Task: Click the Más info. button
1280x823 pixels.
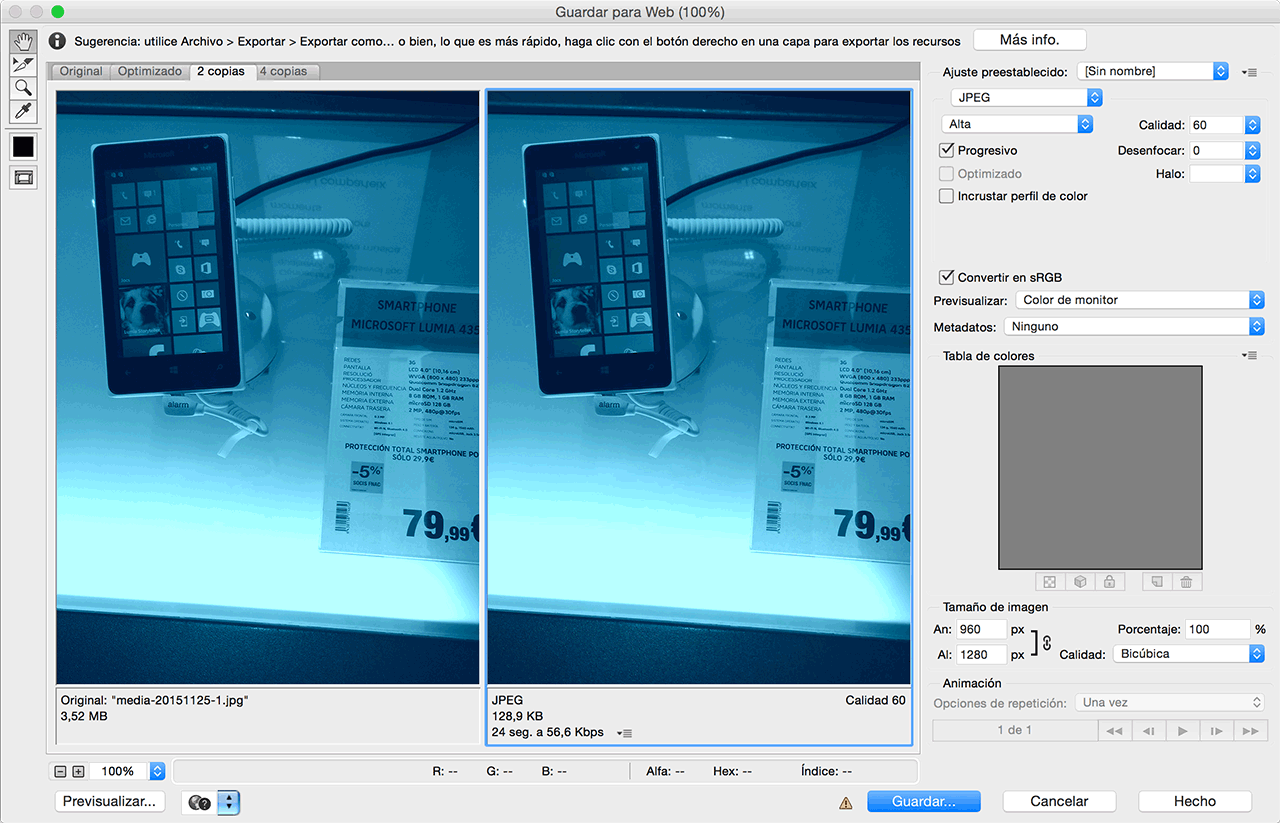Action: tap(1029, 40)
